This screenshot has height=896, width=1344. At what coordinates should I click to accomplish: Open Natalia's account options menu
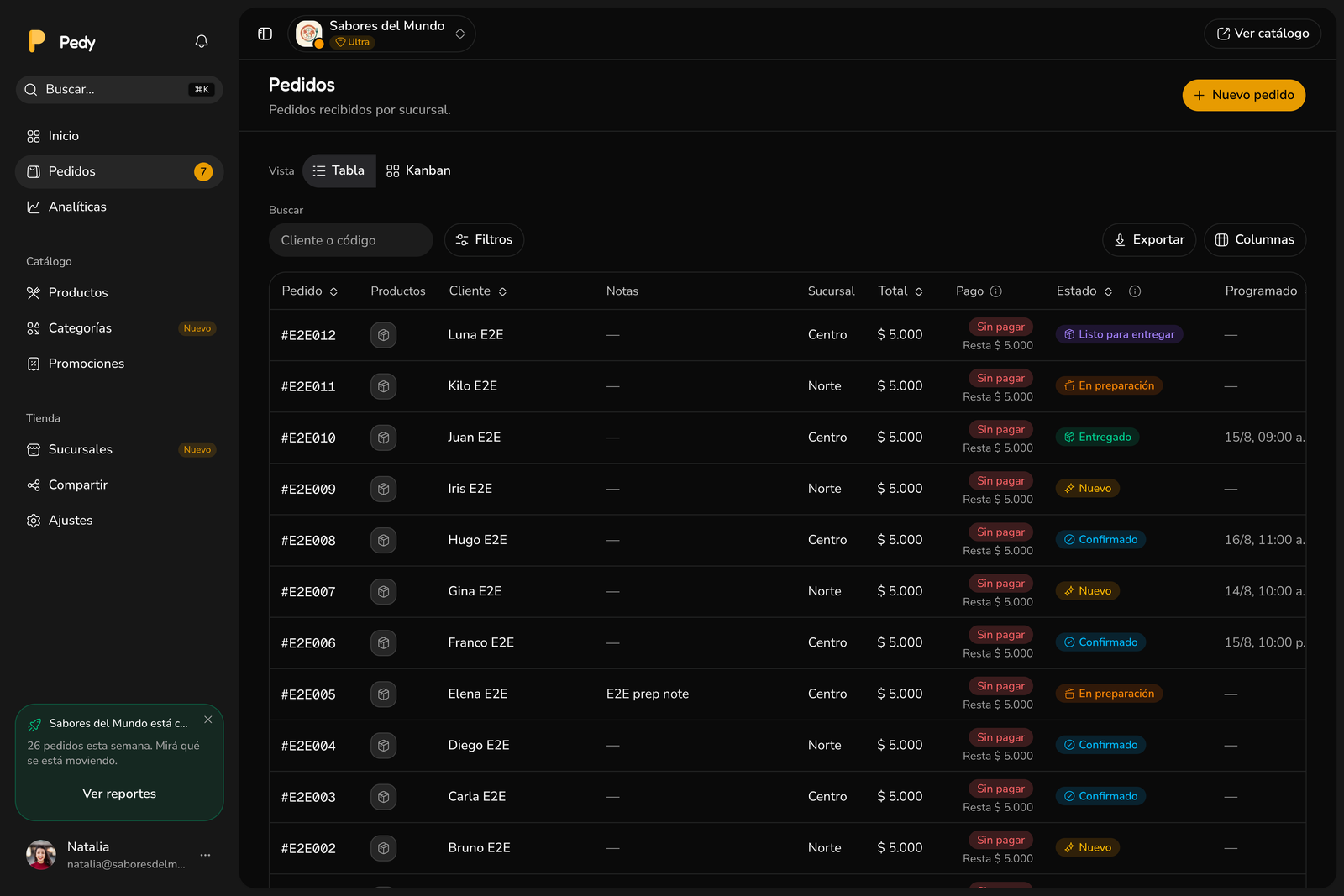pyautogui.click(x=205, y=855)
